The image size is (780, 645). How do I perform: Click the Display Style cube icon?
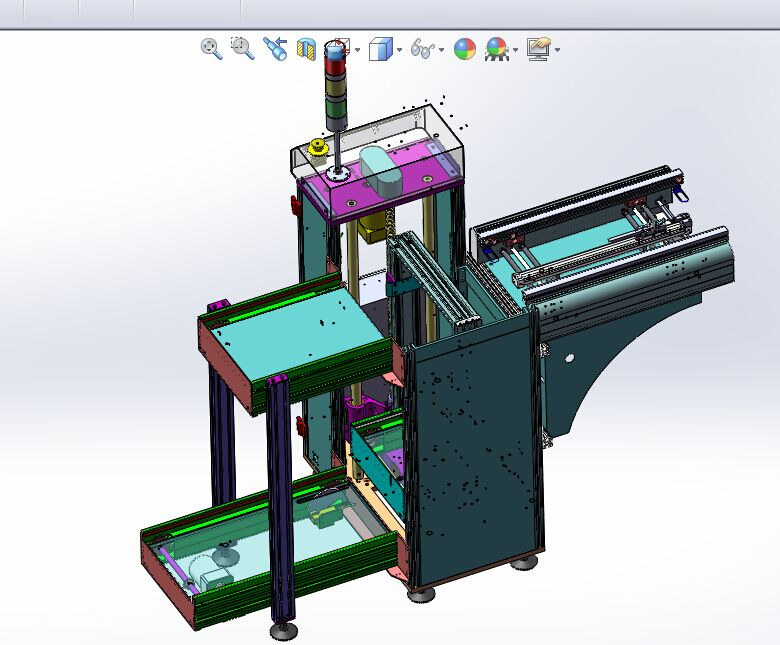tap(381, 49)
